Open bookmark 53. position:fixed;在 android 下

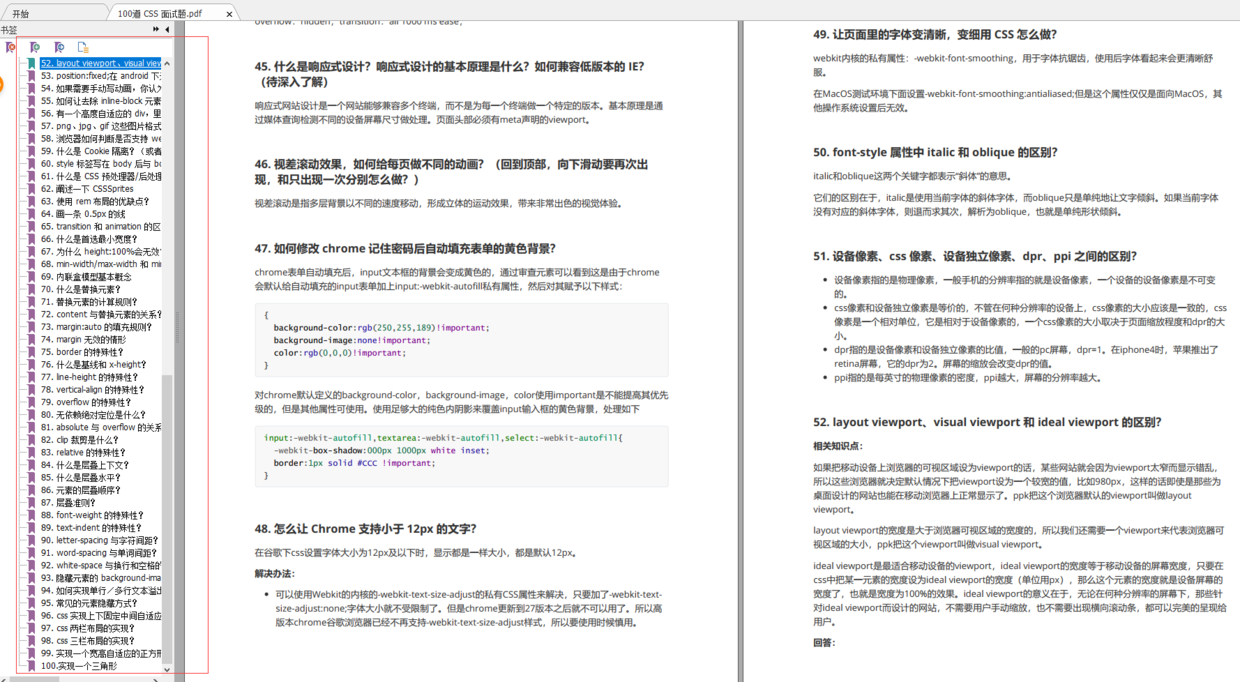pos(101,76)
